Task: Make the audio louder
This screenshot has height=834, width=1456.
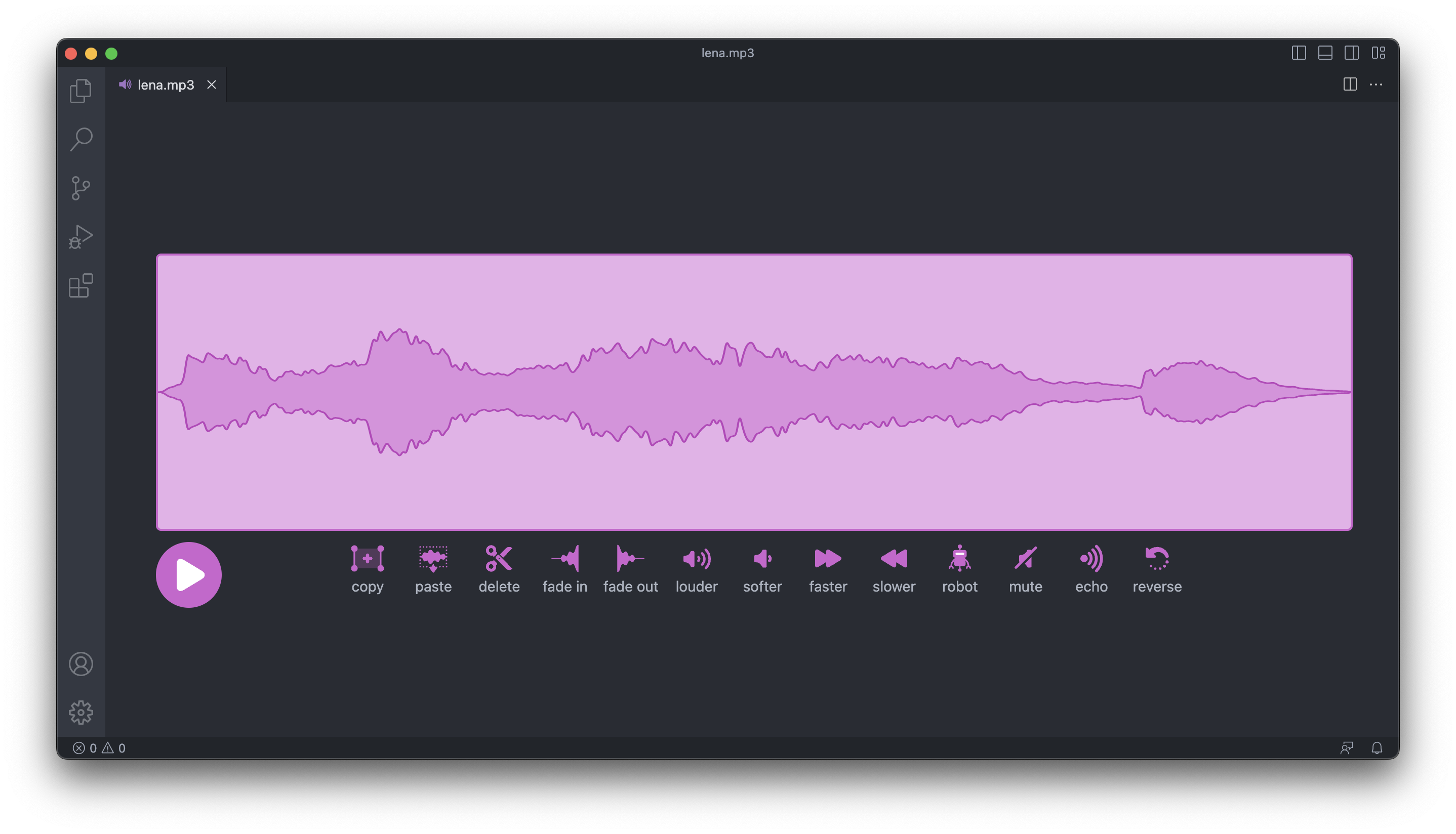Action: point(696,559)
